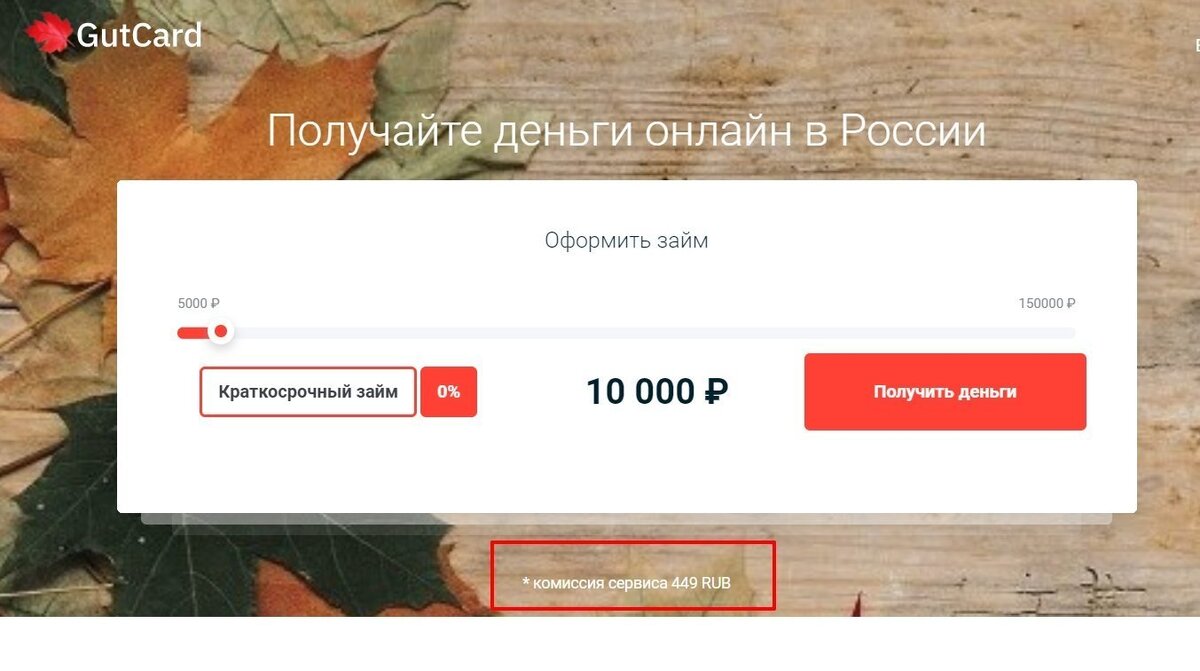Click the Оформить займ card title
1200x671 pixels.
(626, 241)
